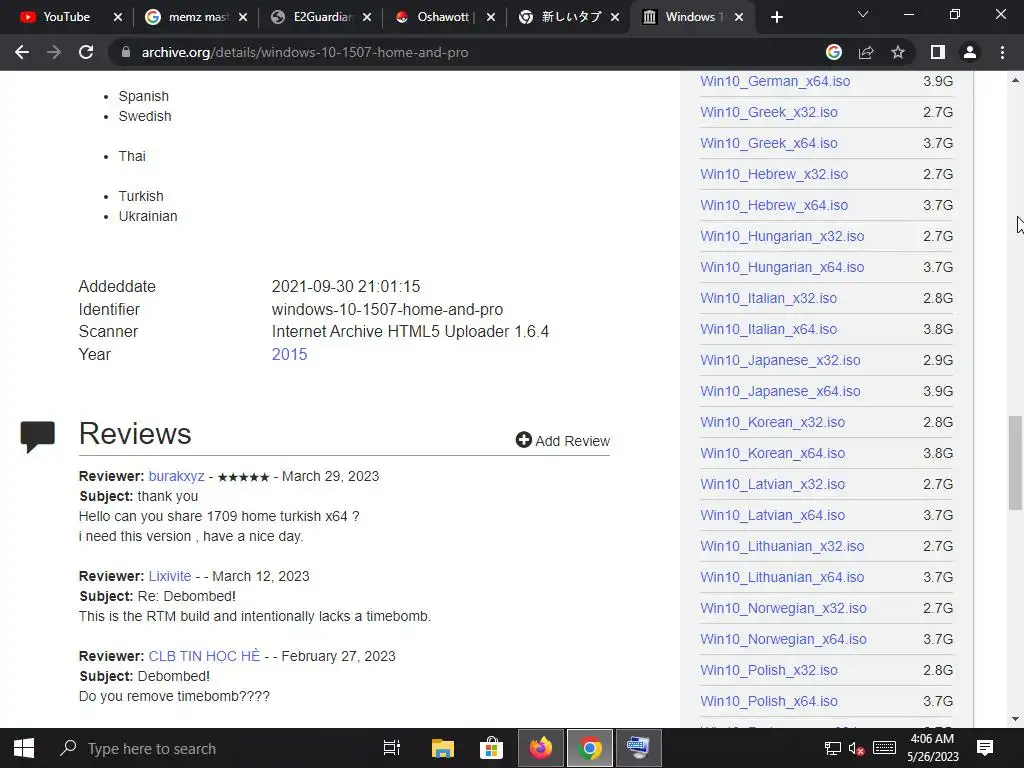Close the memz tab
Viewport: 1024px width, 768px height.
click(243, 17)
